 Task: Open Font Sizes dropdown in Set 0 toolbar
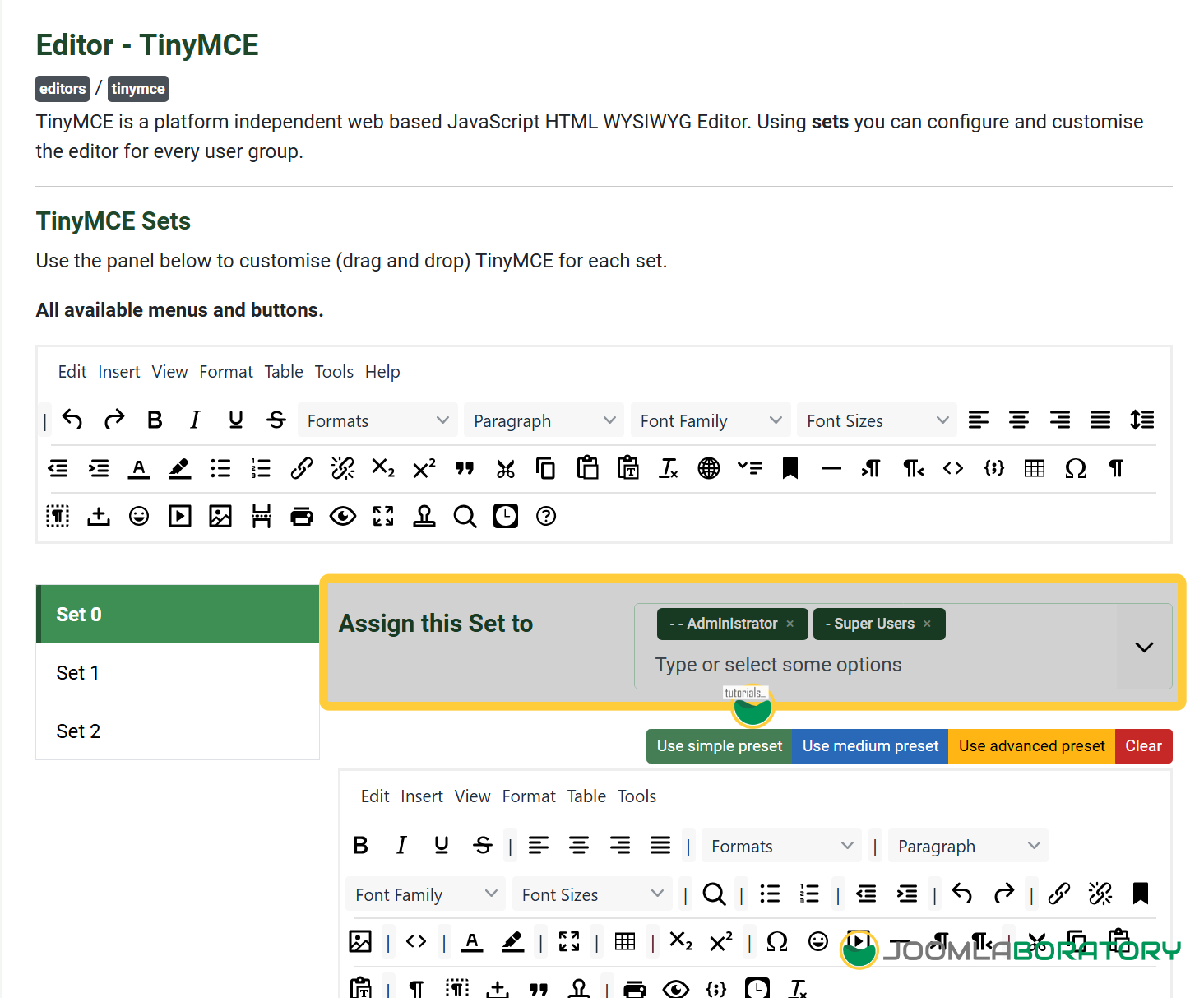[x=592, y=894]
